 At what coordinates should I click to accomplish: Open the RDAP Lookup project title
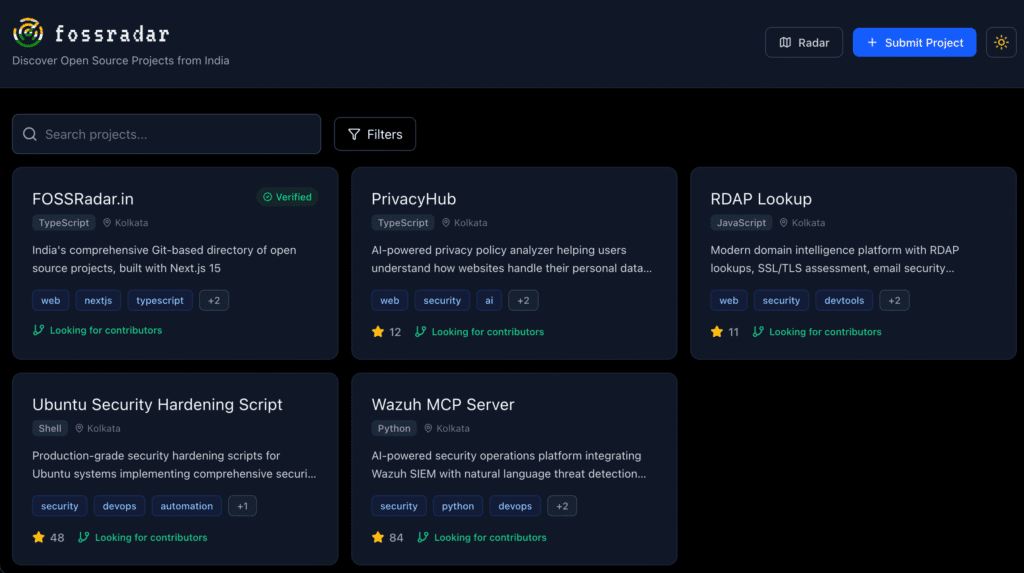click(760, 199)
